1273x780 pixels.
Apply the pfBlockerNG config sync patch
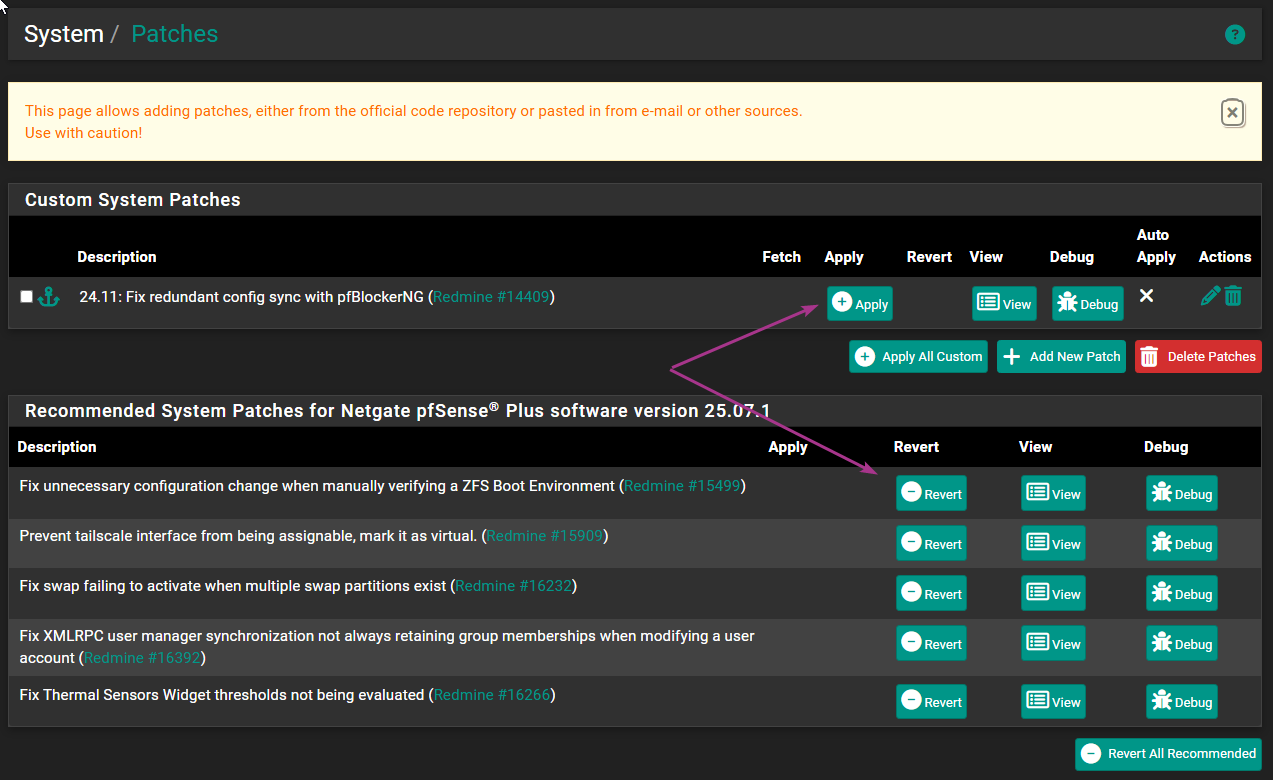(x=860, y=303)
